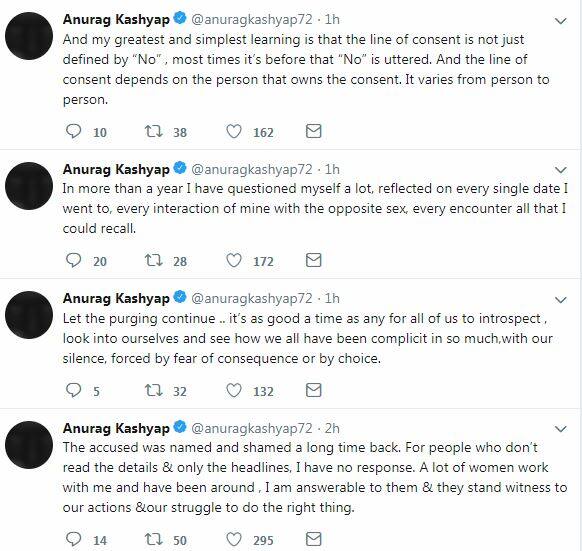
Task: Reply to the tweet with 5 replies
Action: pos(73,390)
